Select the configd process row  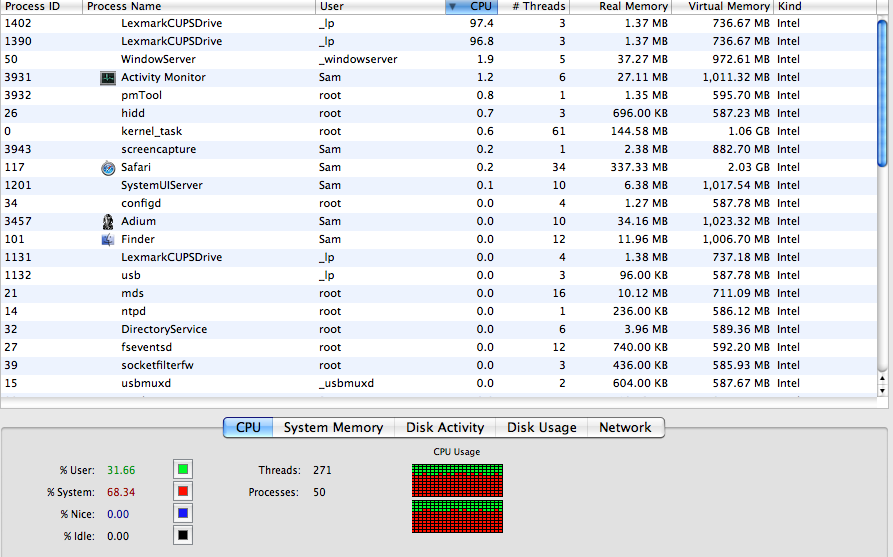coord(439,203)
